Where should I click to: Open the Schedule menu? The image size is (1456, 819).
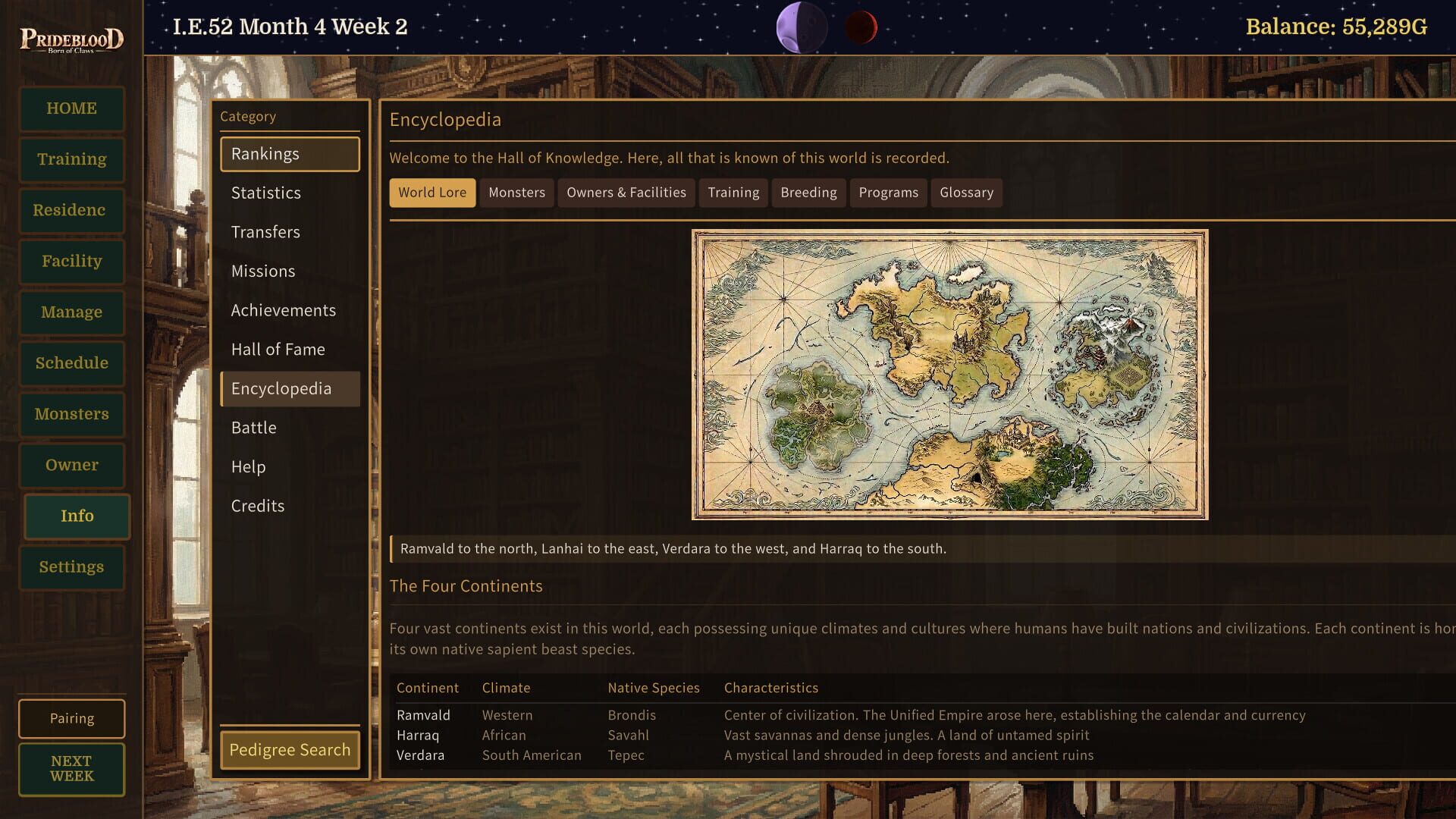pos(71,362)
